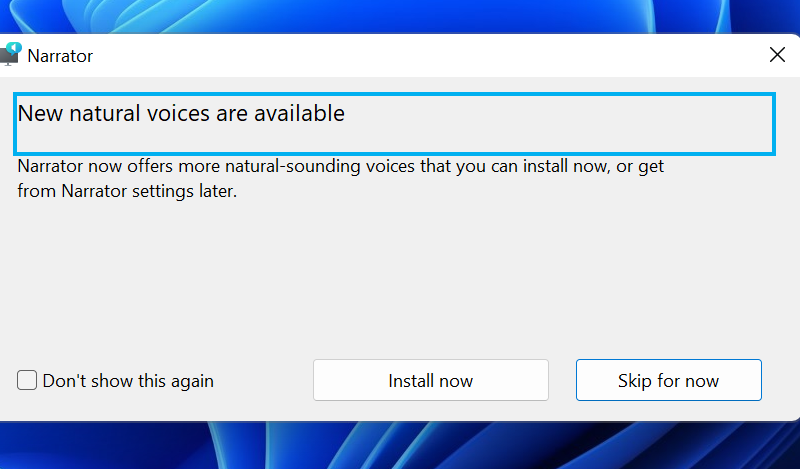Viewport: 800px width, 469px height.
Task: Tick the "Don't show this again" checkbox
Action: 27,380
